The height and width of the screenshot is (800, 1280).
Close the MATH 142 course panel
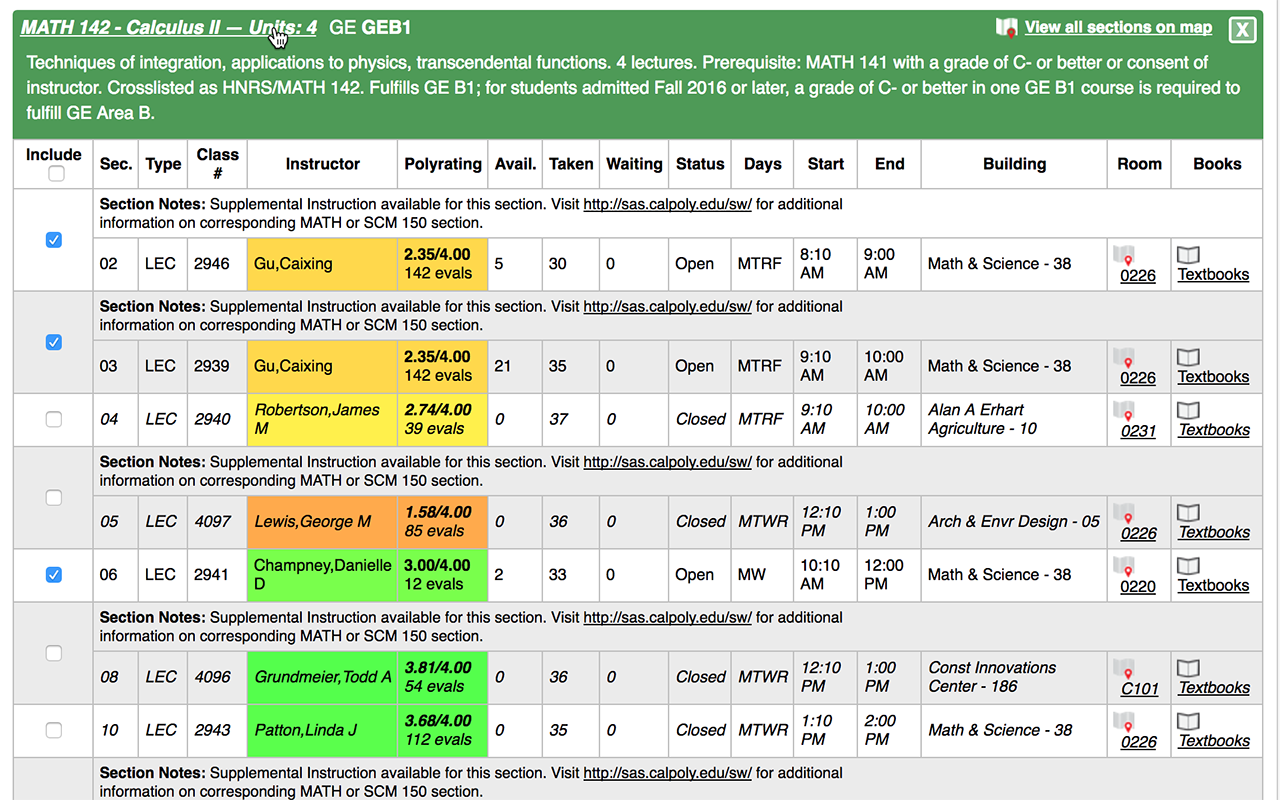click(x=1242, y=30)
